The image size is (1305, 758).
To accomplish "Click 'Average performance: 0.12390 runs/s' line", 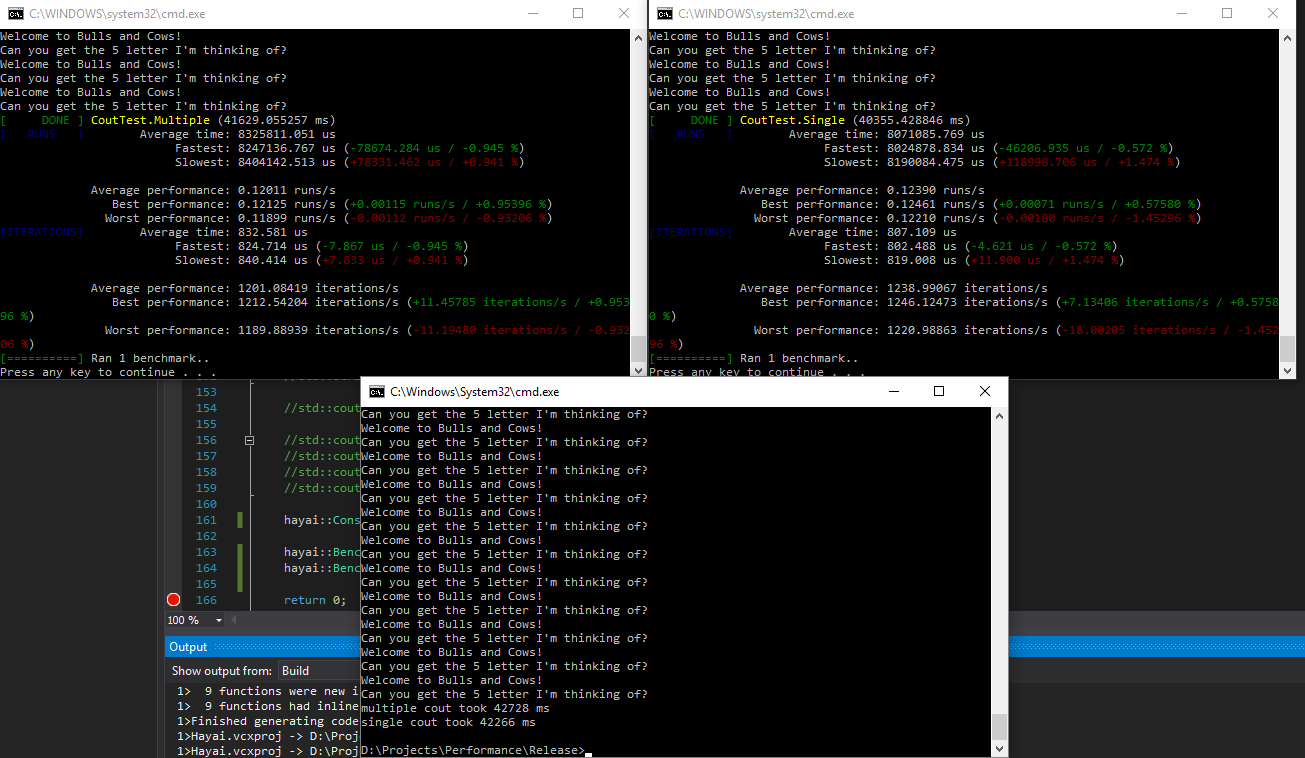I will pyautogui.click(x=862, y=190).
